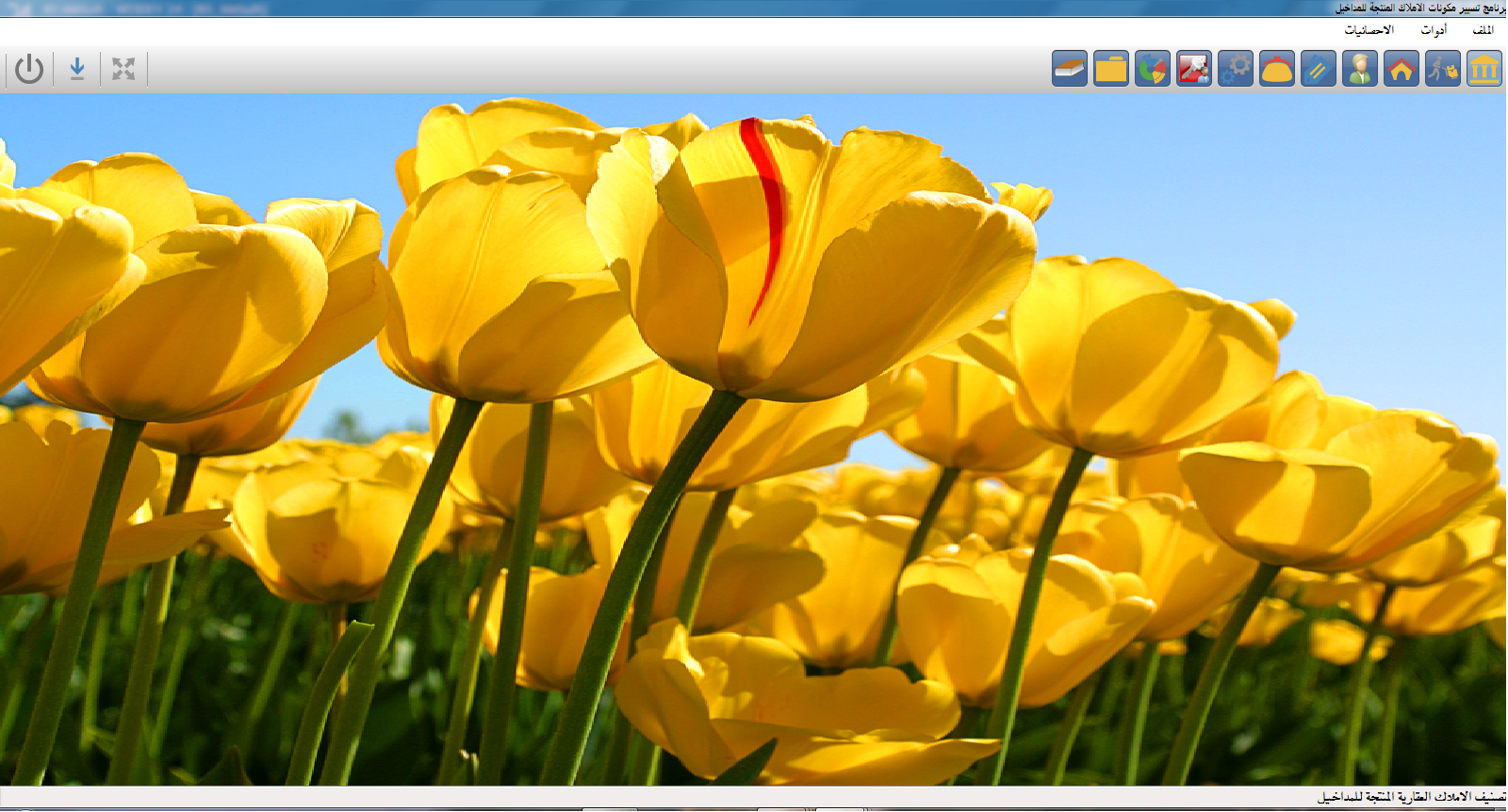Open the gears settings icon

pyautogui.click(x=1236, y=69)
